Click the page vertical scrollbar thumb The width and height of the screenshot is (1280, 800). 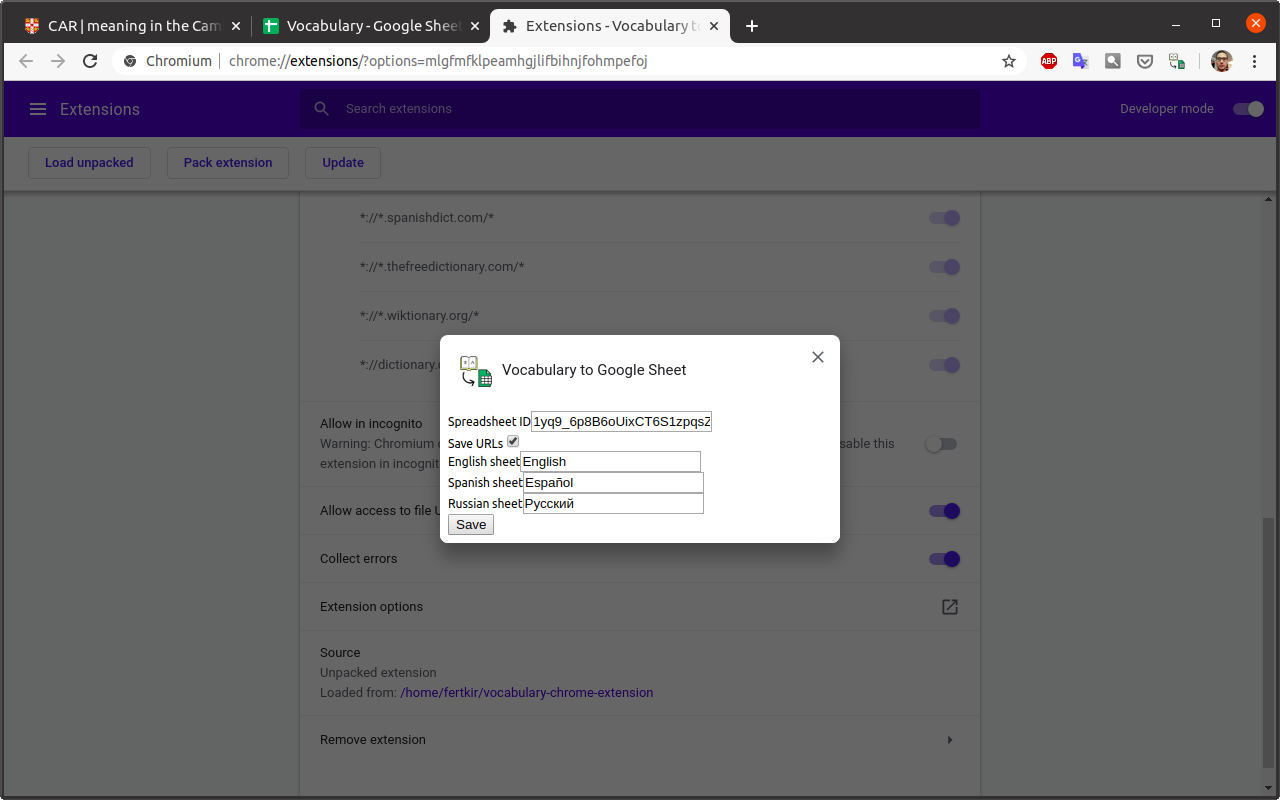(x=1269, y=642)
